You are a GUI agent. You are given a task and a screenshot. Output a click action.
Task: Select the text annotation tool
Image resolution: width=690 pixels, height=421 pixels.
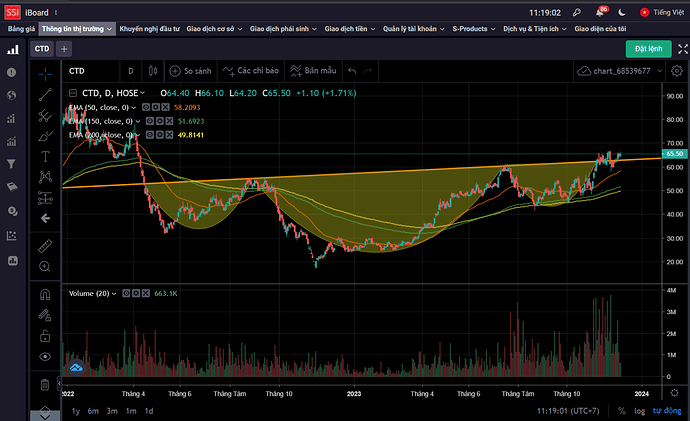(x=45, y=157)
